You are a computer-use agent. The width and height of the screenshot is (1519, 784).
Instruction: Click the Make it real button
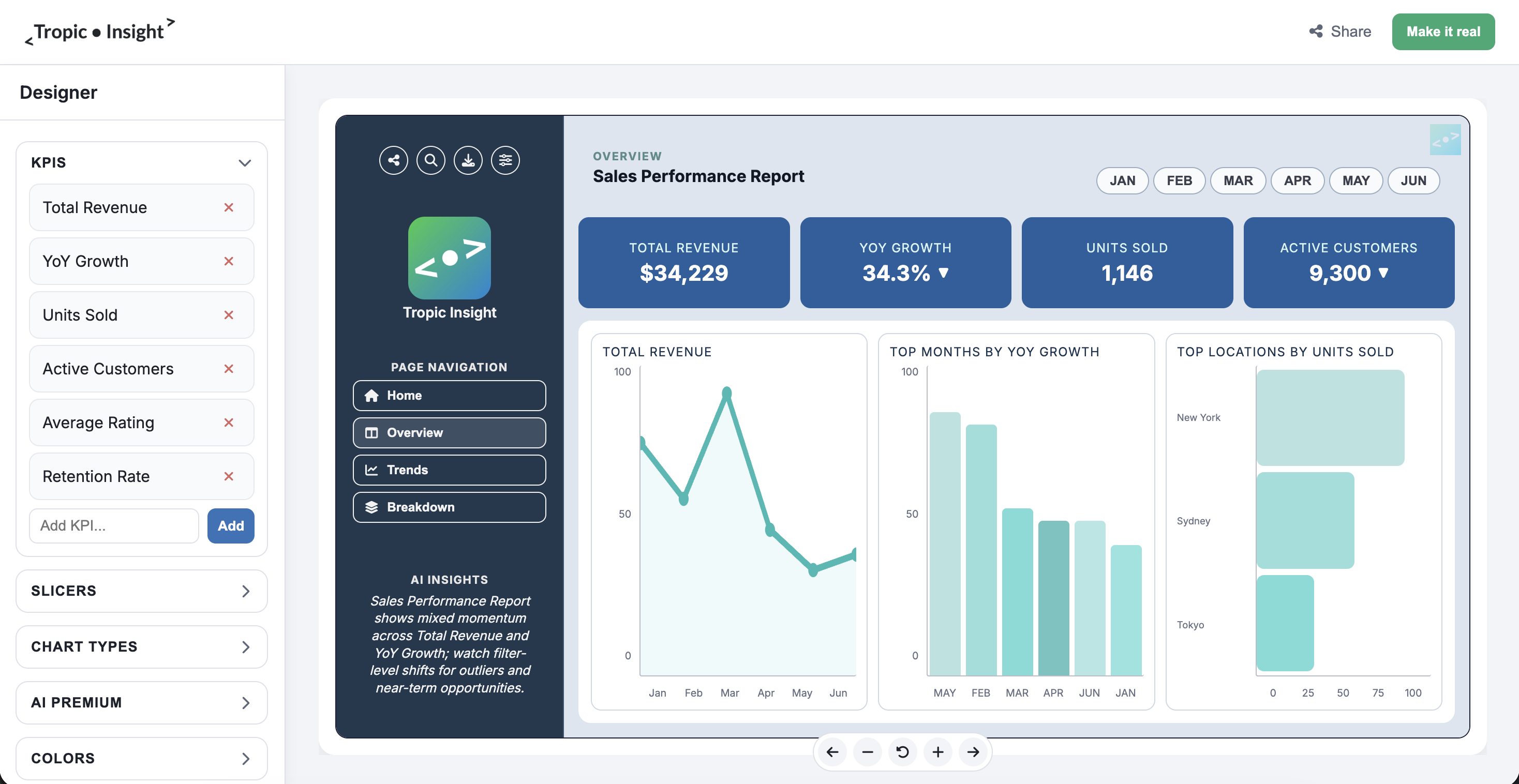1443,31
